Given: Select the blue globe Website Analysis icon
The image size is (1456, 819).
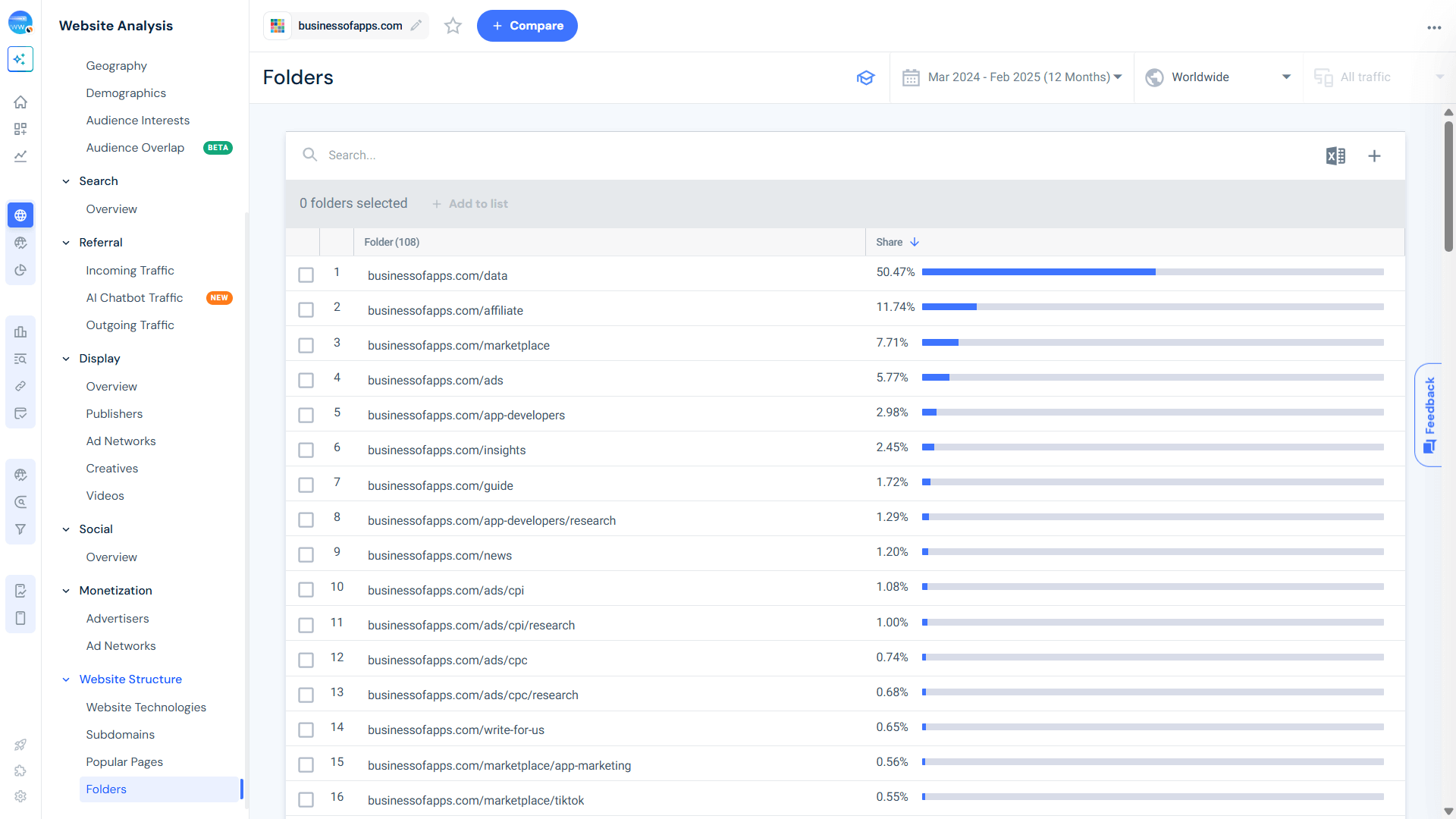Looking at the screenshot, I should [20, 215].
